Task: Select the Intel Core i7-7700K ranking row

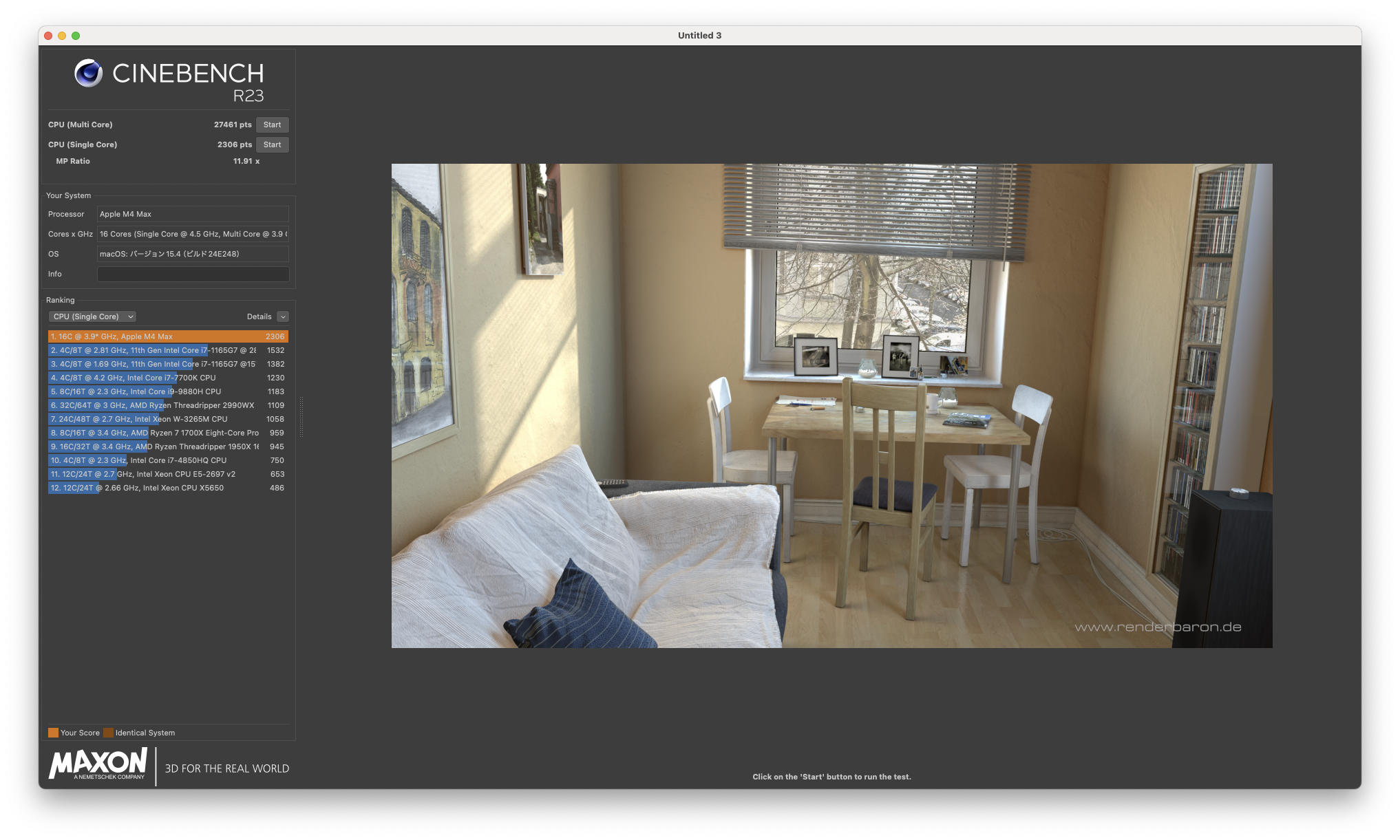Action: coord(167,378)
